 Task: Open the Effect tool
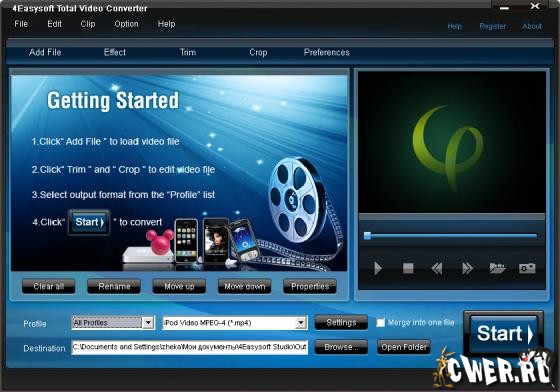click(x=115, y=52)
